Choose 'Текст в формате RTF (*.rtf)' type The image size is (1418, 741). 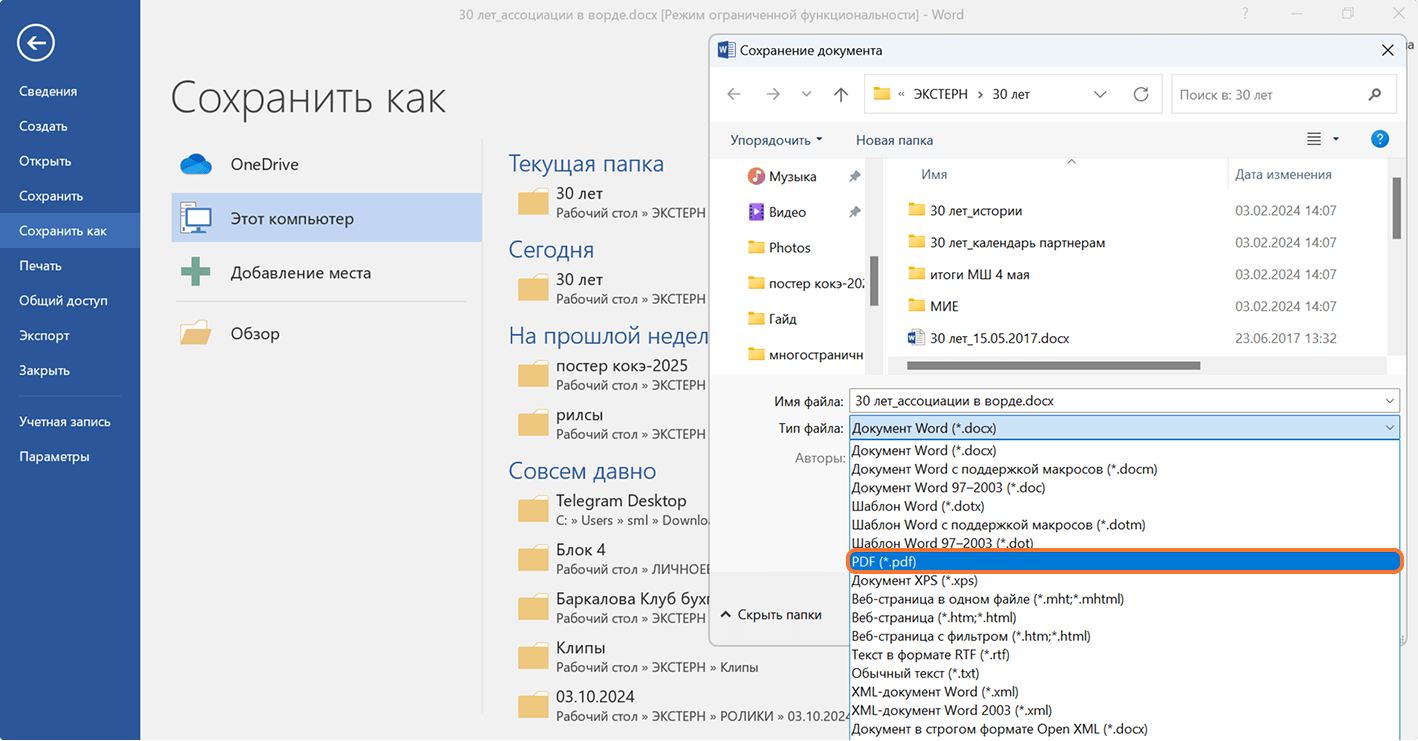point(1124,654)
